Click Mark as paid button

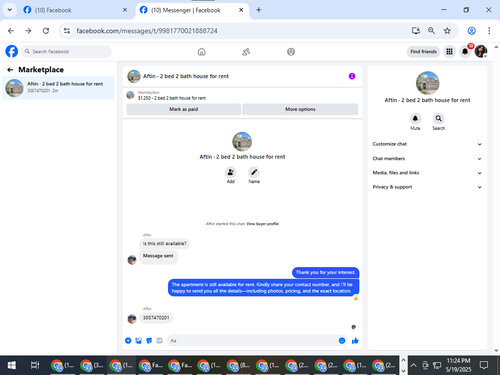(184, 109)
